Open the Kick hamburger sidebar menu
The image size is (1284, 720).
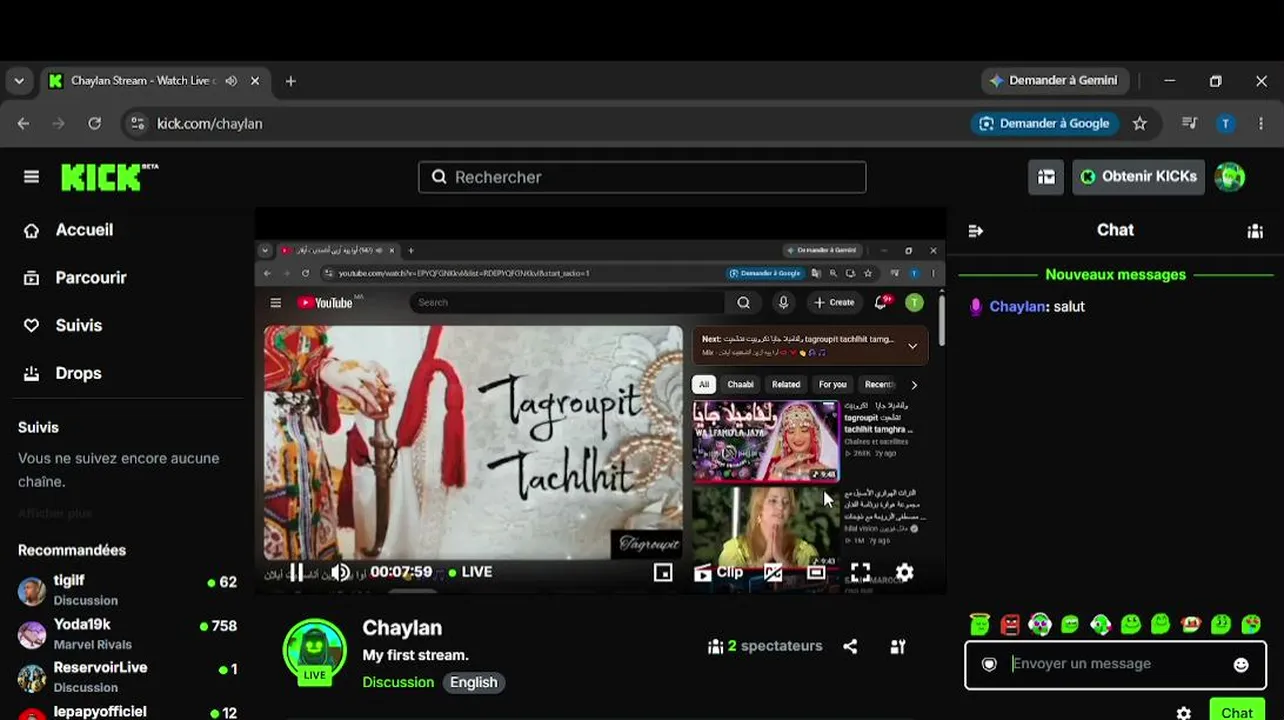pyautogui.click(x=32, y=177)
